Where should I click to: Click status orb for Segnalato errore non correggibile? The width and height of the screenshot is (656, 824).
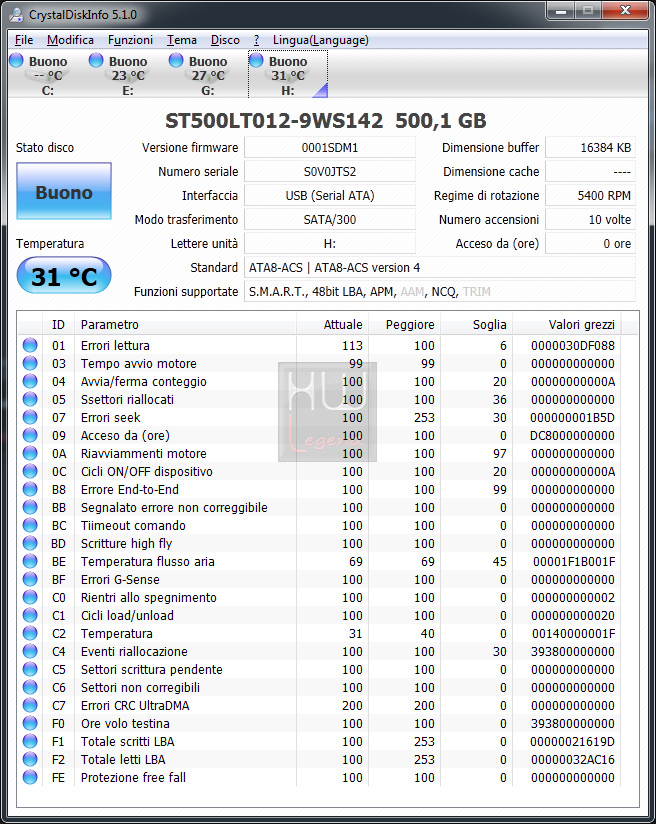(30, 507)
